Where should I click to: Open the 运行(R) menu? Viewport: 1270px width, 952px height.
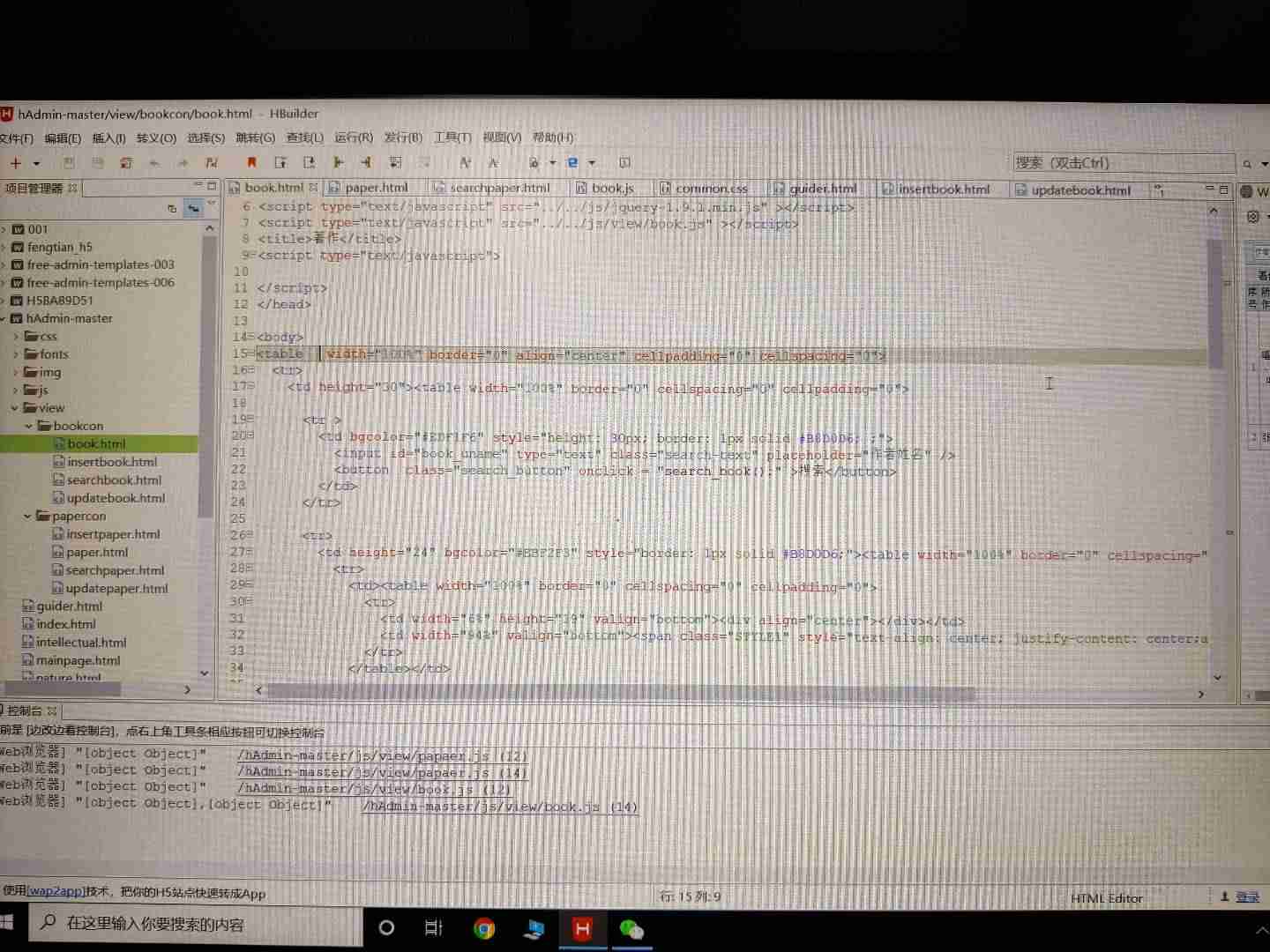click(x=353, y=138)
